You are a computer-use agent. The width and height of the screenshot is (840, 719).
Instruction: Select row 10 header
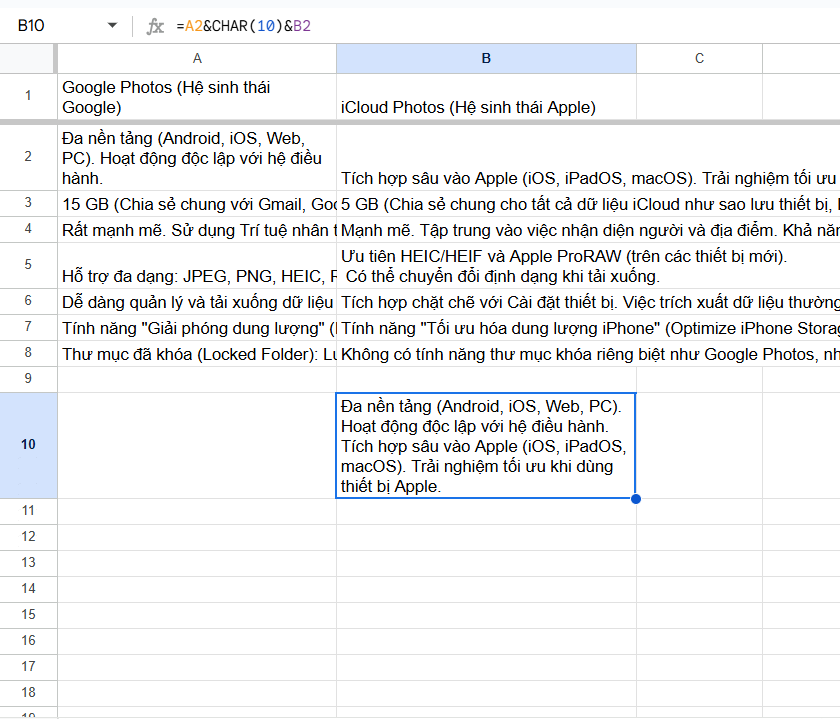28,445
